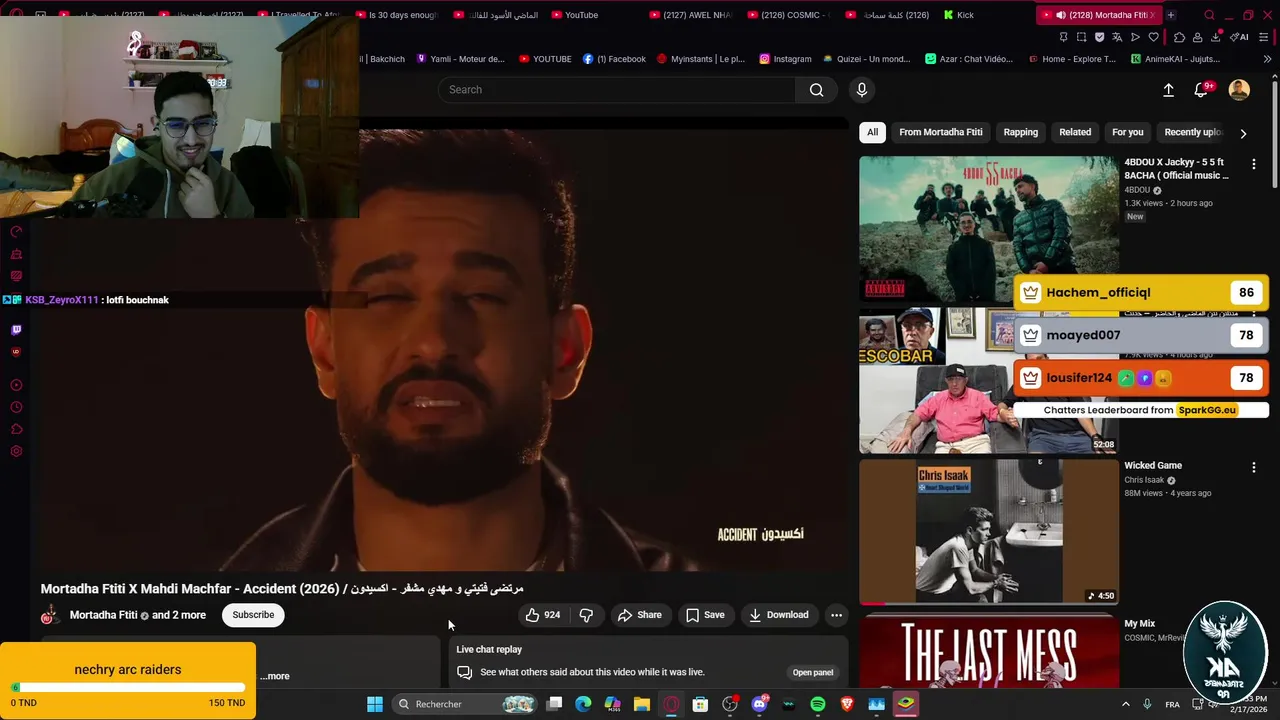Click the Windows taskbar Rechercher search box

[x=465, y=704]
